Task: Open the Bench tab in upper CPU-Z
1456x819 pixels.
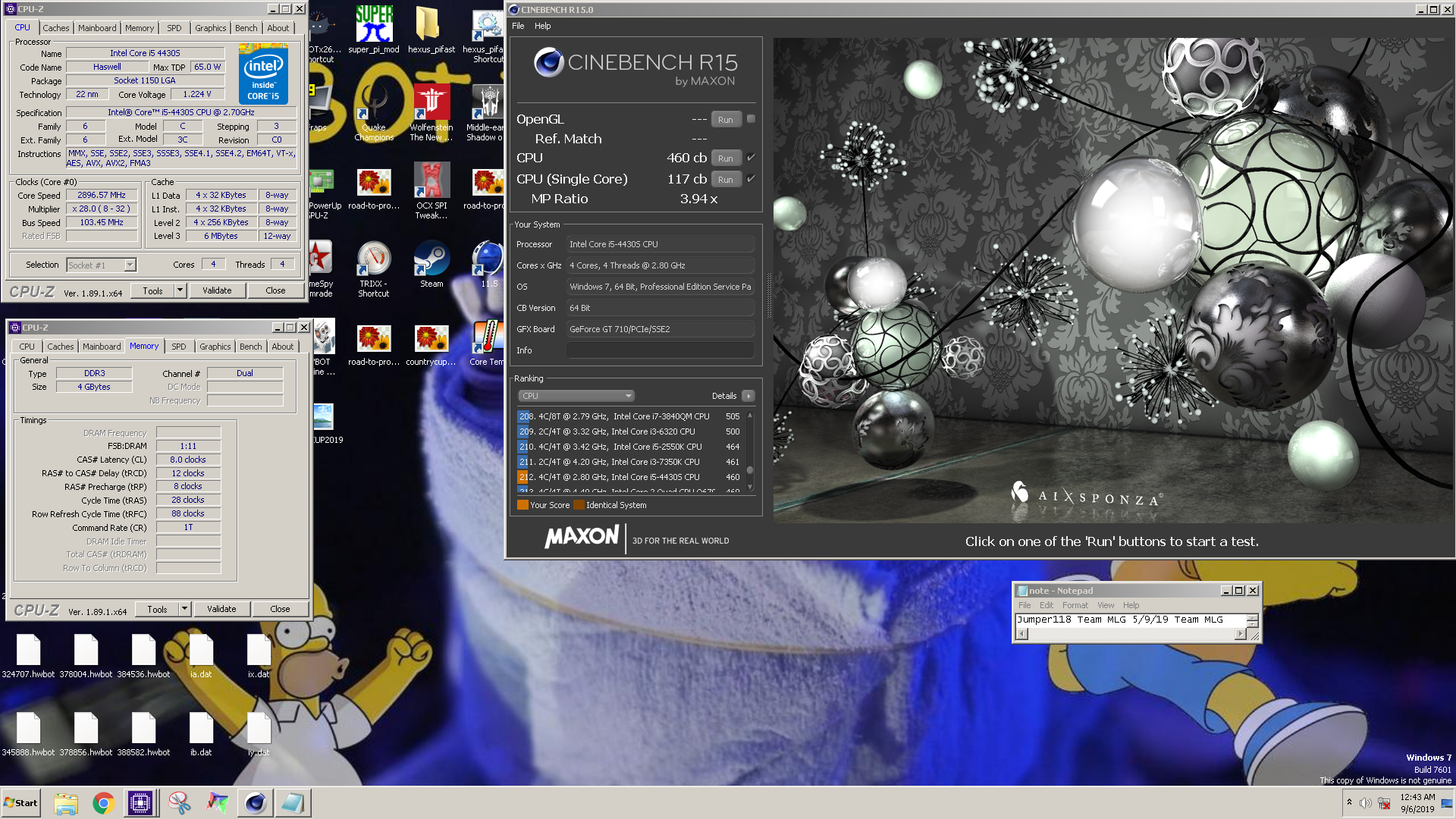Action: point(246,28)
